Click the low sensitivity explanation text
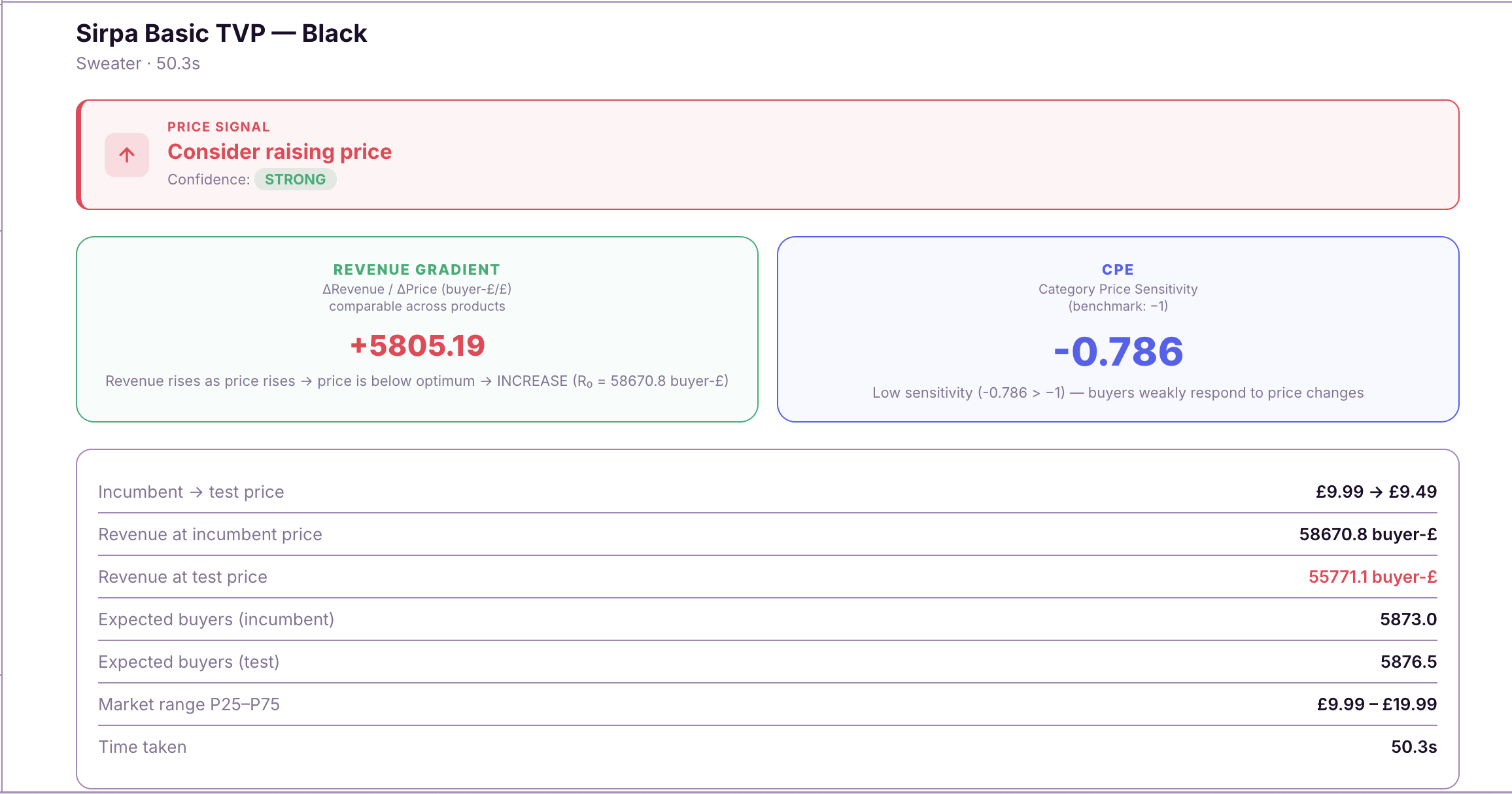 point(1118,392)
